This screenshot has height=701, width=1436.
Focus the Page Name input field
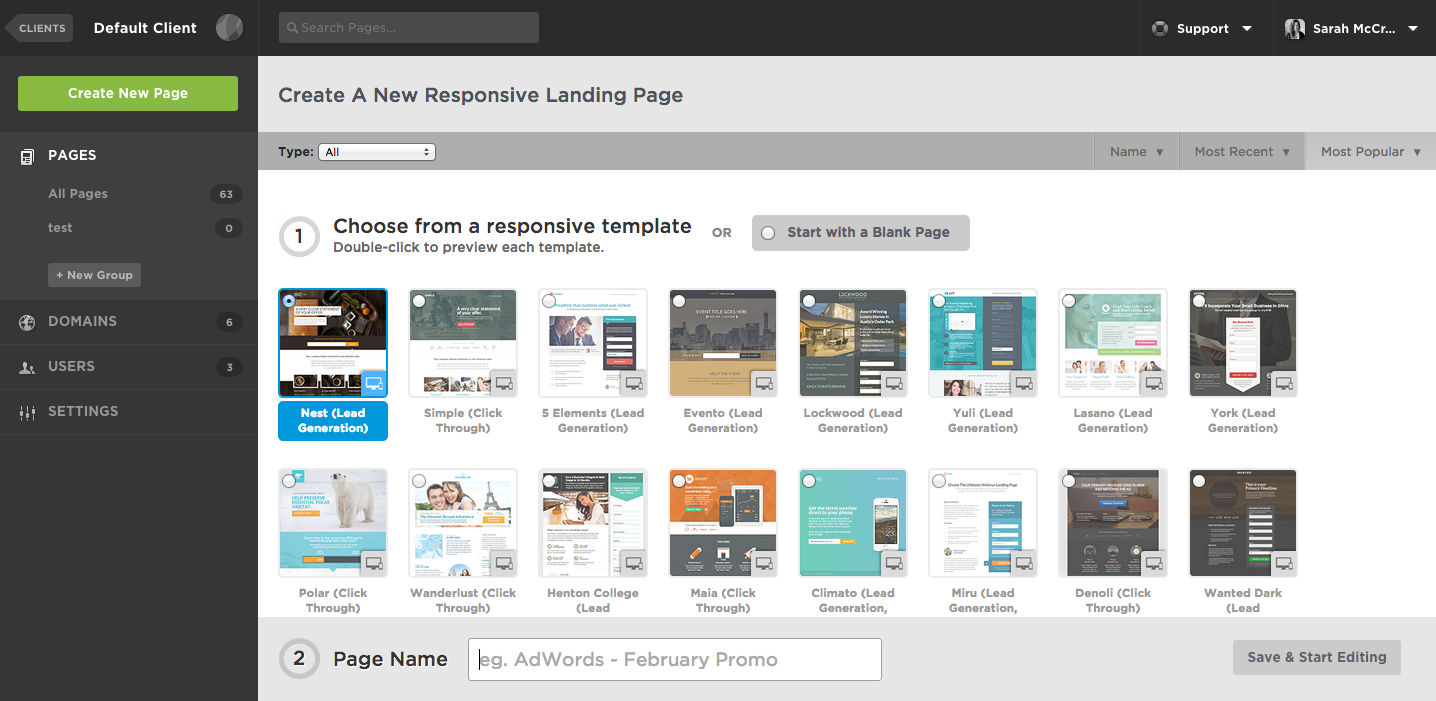675,660
